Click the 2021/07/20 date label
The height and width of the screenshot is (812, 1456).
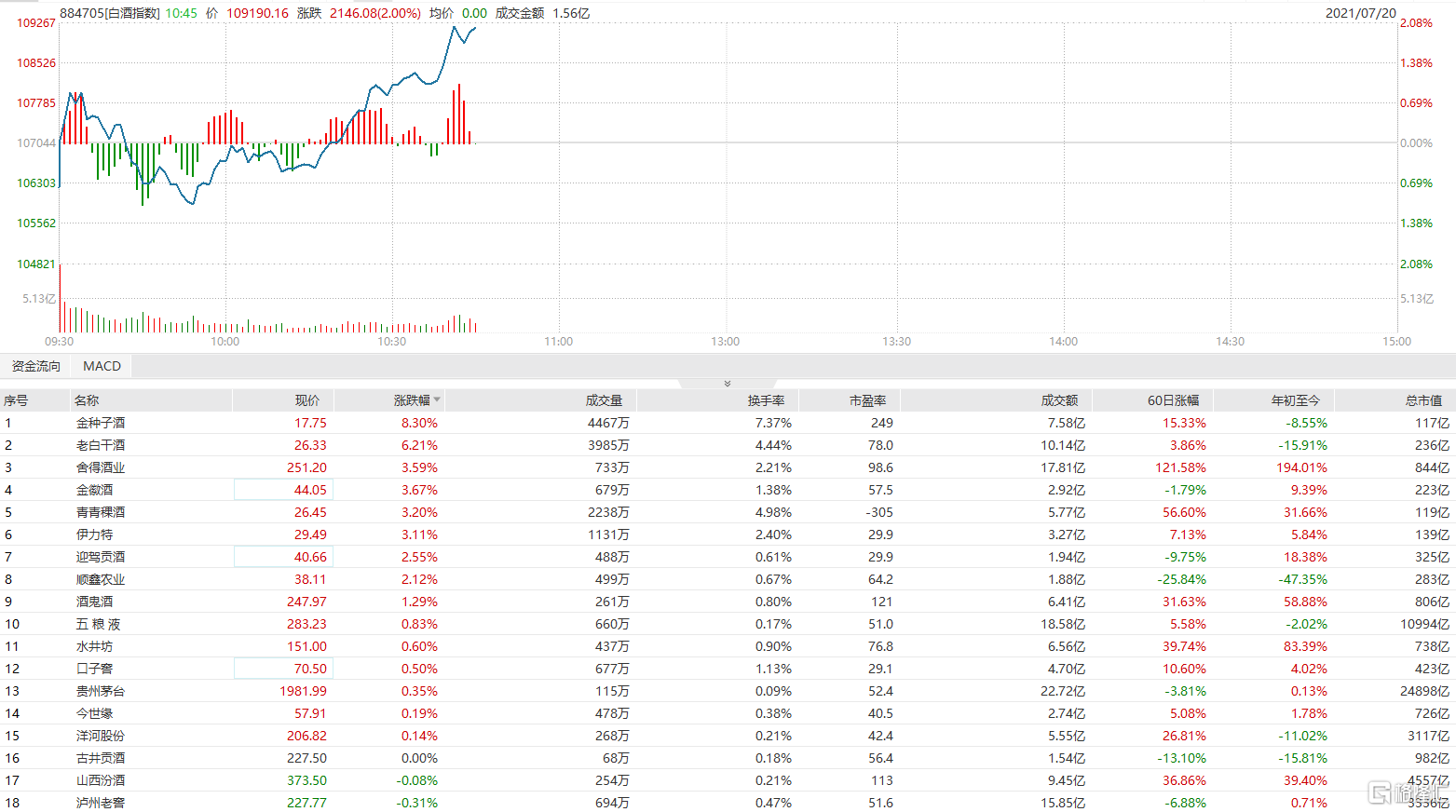click(1361, 13)
